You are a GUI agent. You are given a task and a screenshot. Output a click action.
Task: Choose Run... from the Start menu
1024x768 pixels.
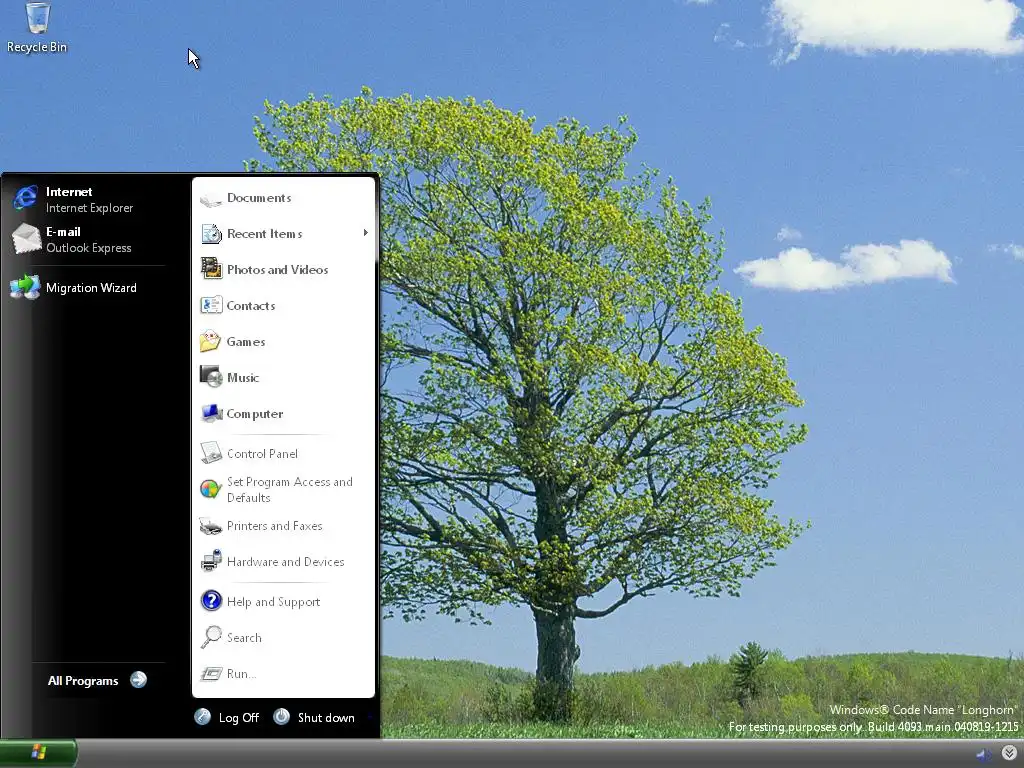pyautogui.click(x=283, y=673)
